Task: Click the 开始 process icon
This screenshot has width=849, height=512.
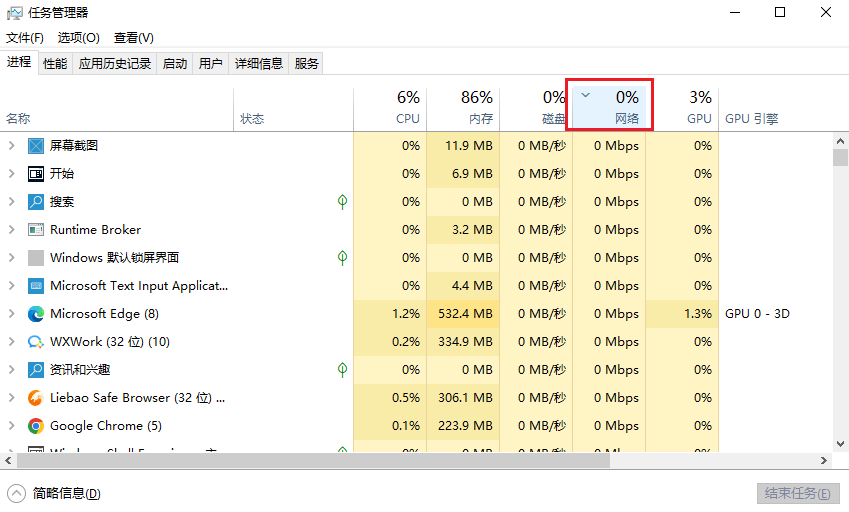Action: click(36, 174)
